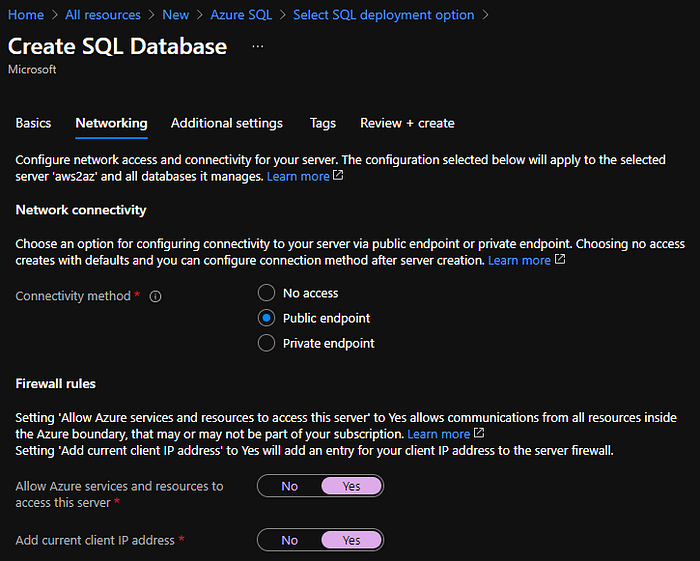Open the Review + create tab

[x=407, y=123]
